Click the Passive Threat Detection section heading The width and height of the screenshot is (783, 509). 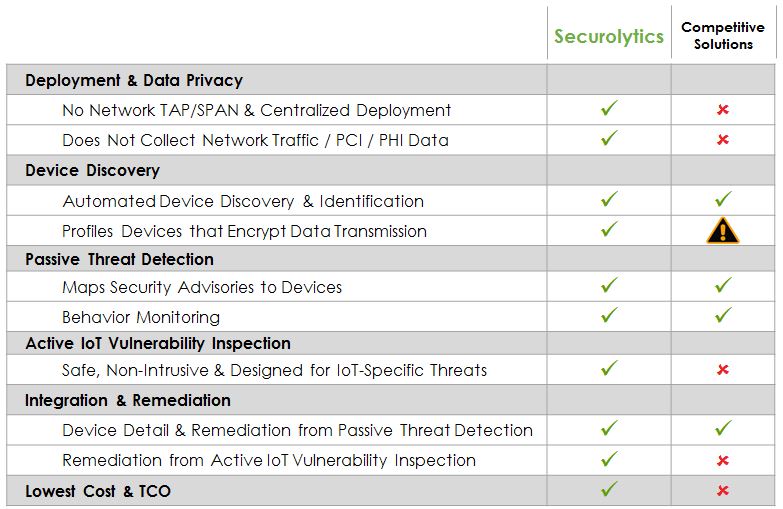point(119,259)
